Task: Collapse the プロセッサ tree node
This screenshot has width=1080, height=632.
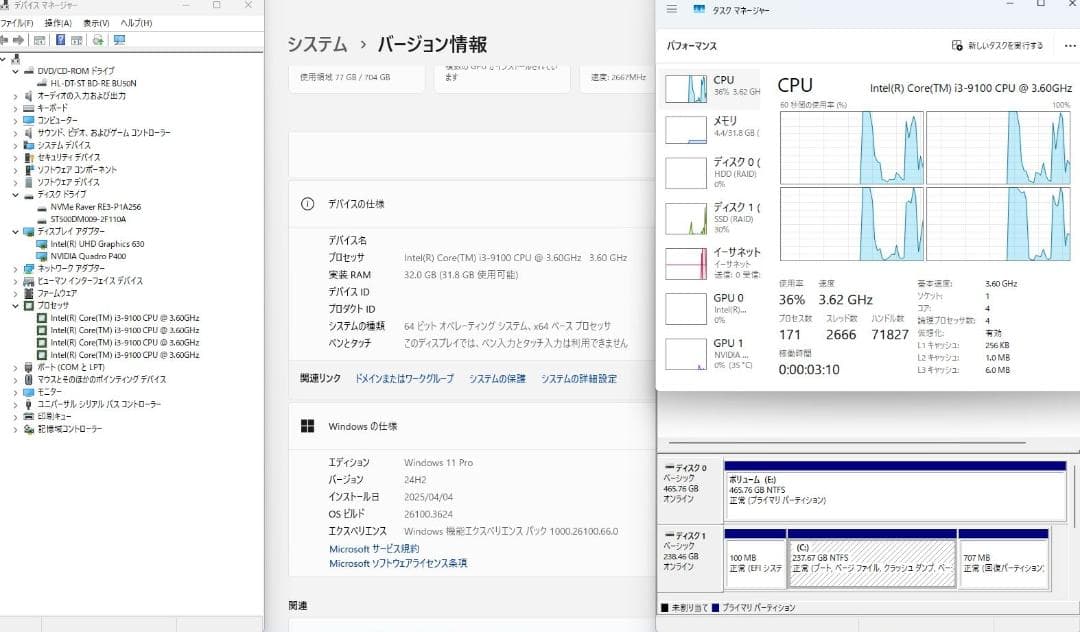Action: (13, 306)
